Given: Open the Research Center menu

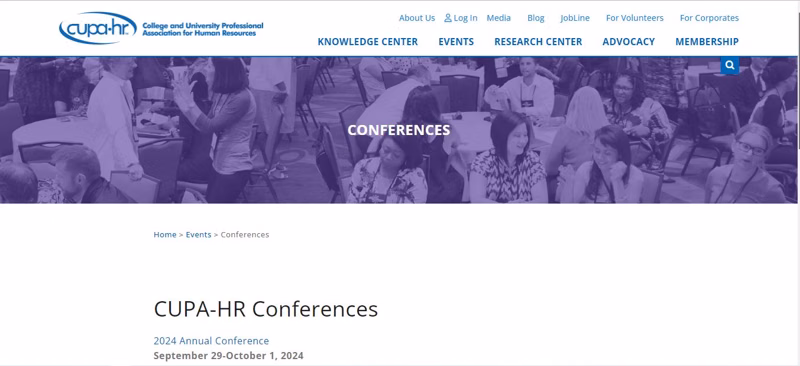Looking at the screenshot, I should click(x=538, y=42).
